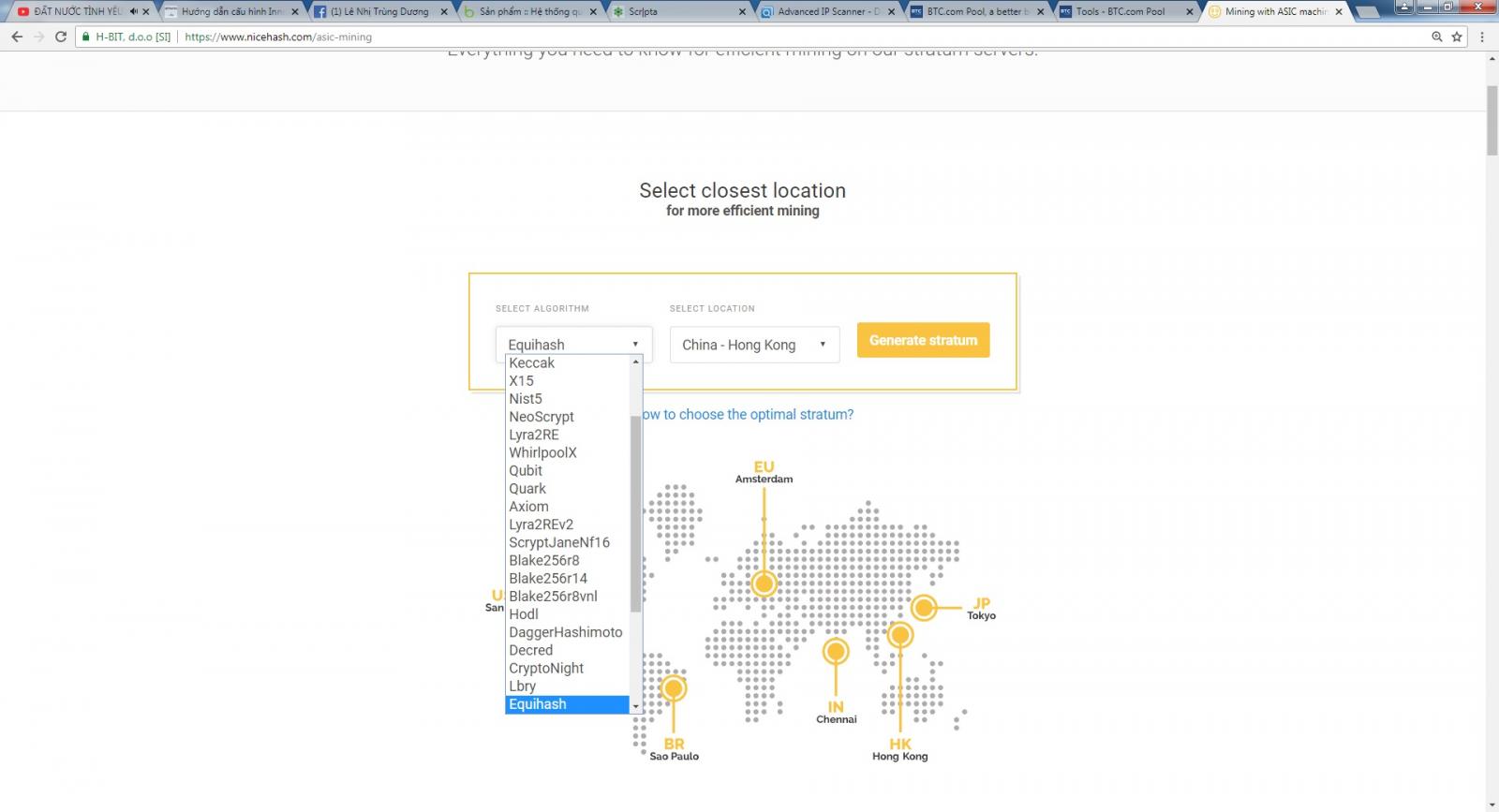Choose Qubit from the algorithm list
This screenshot has width=1499, height=812.
click(x=567, y=470)
